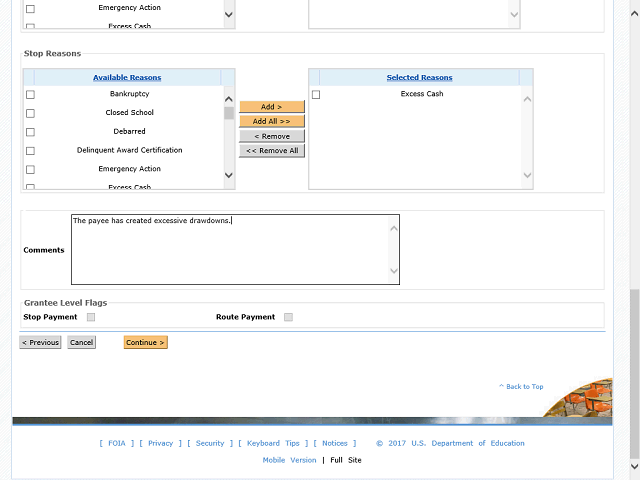The height and width of the screenshot is (480, 640).
Task: Check the Excess Cash selected reason checkbox
Action: [x=316, y=95]
